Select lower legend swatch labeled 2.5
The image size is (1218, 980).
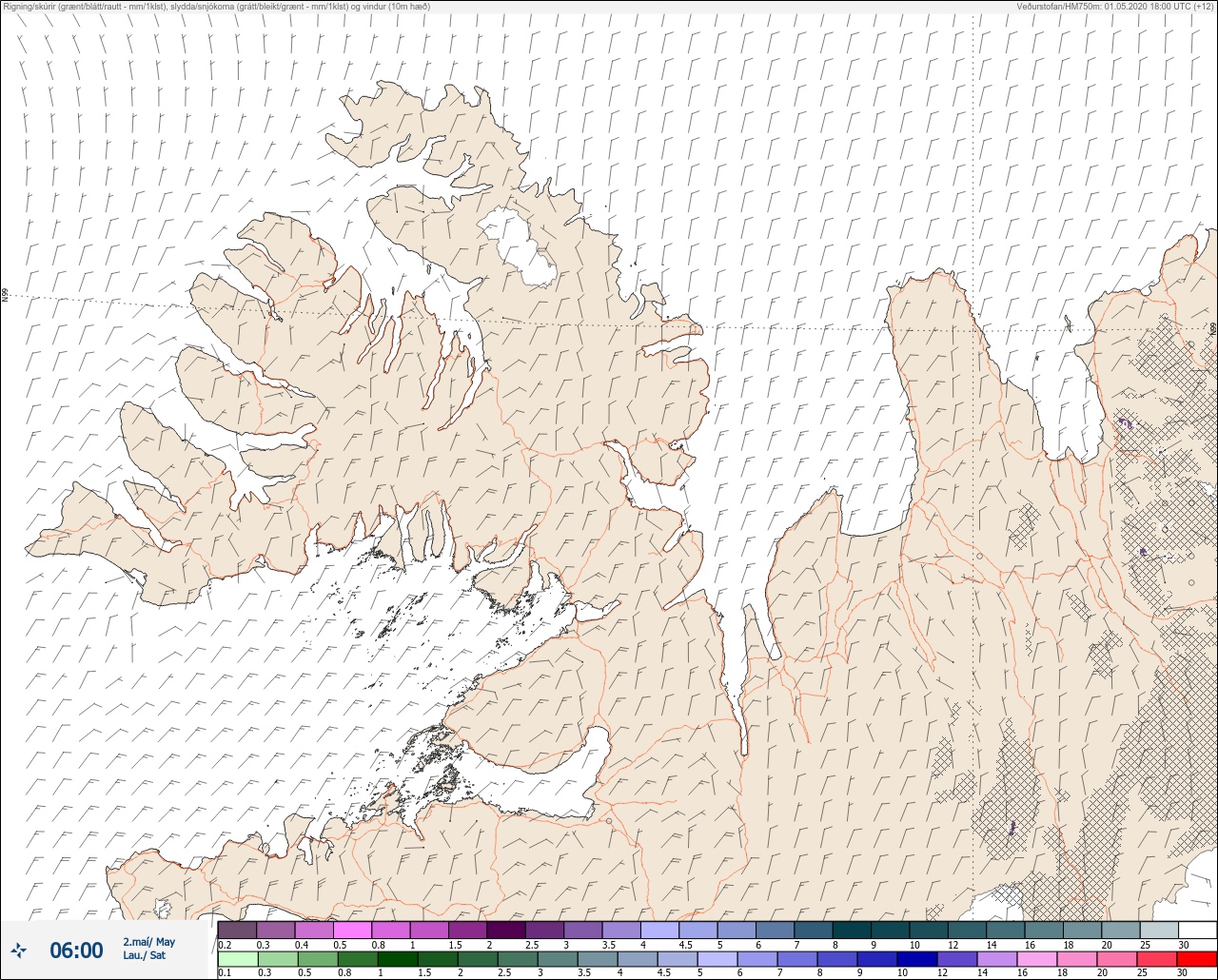pyautogui.click(x=518, y=958)
